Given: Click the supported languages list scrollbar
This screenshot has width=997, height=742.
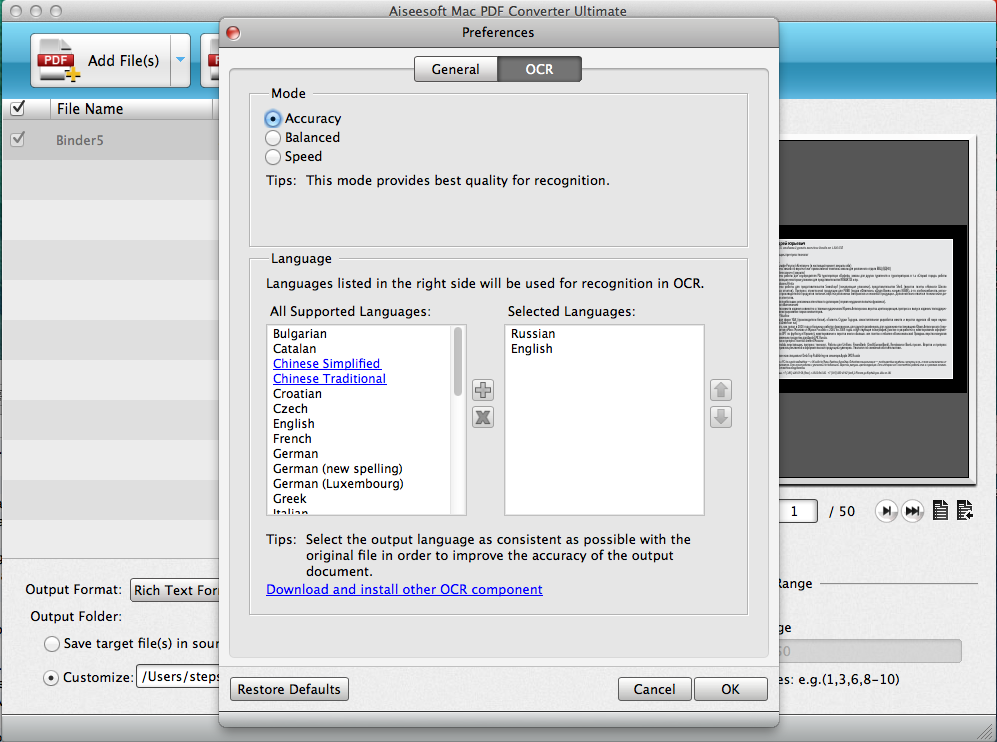Looking at the screenshot, I should click(x=458, y=361).
